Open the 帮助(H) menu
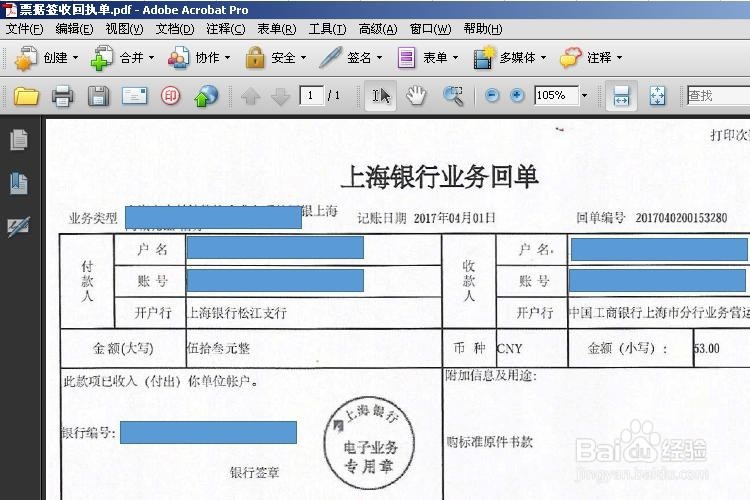 pyautogui.click(x=483, y=29)
